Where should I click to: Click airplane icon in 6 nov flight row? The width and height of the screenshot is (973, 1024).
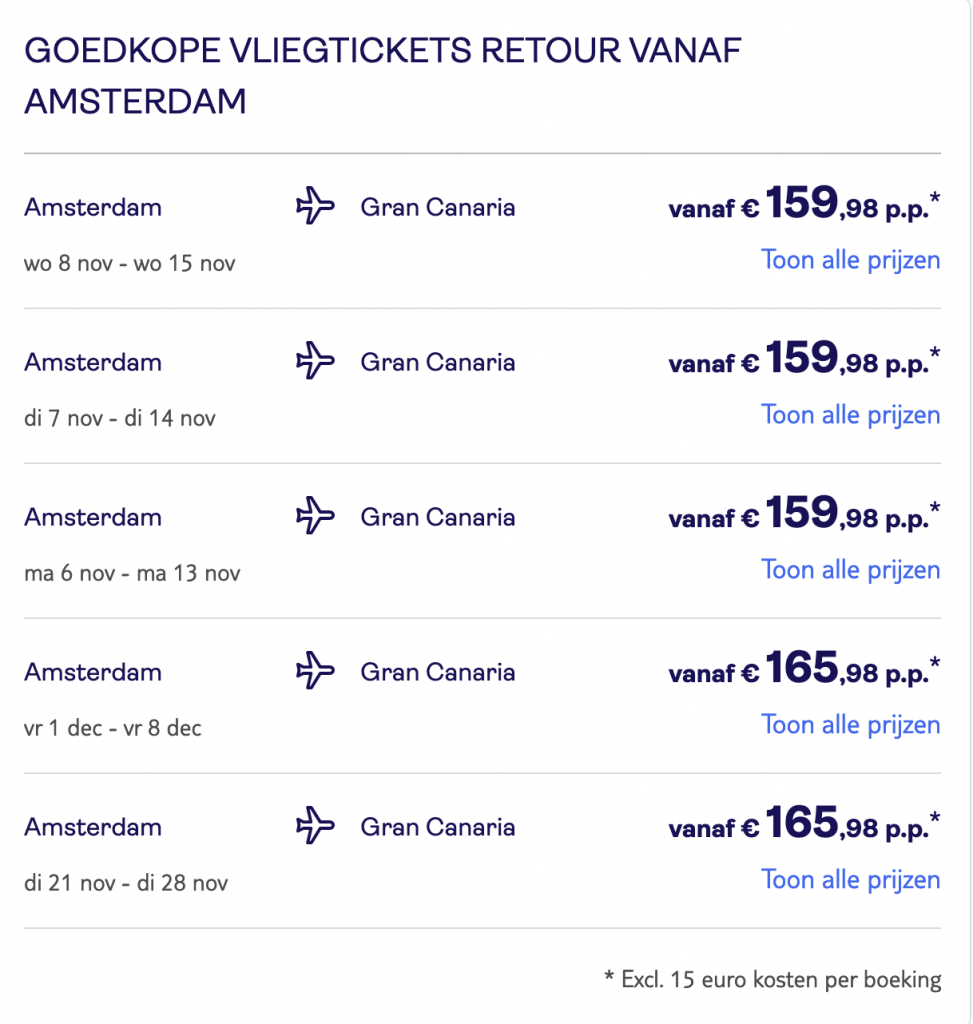click(x=315, y=517)
